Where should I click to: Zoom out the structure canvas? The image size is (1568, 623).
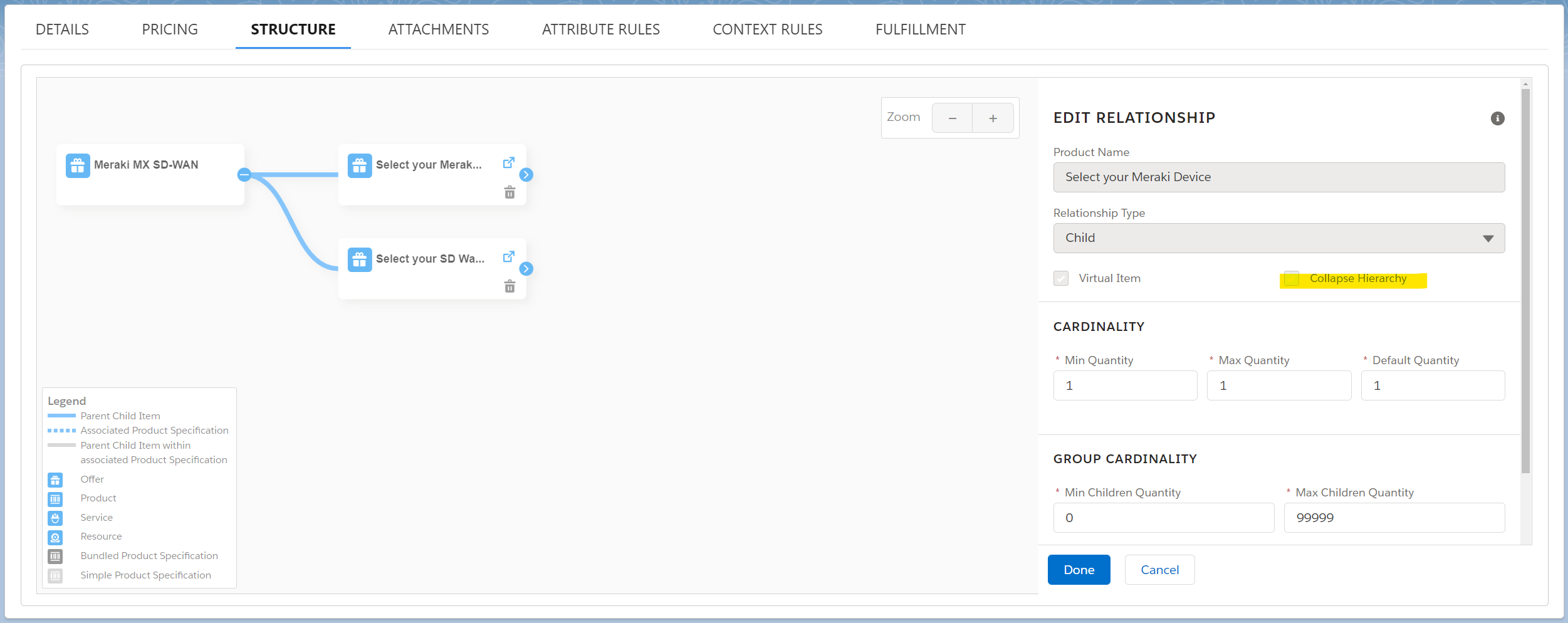click(x=952, y=118)
